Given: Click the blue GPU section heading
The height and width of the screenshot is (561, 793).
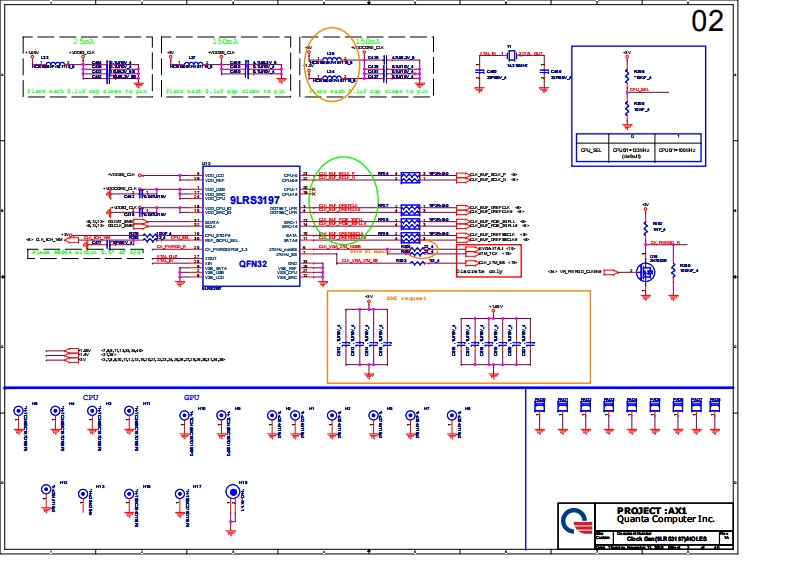Looking at the screenshot, I should [x=192, y=397].
